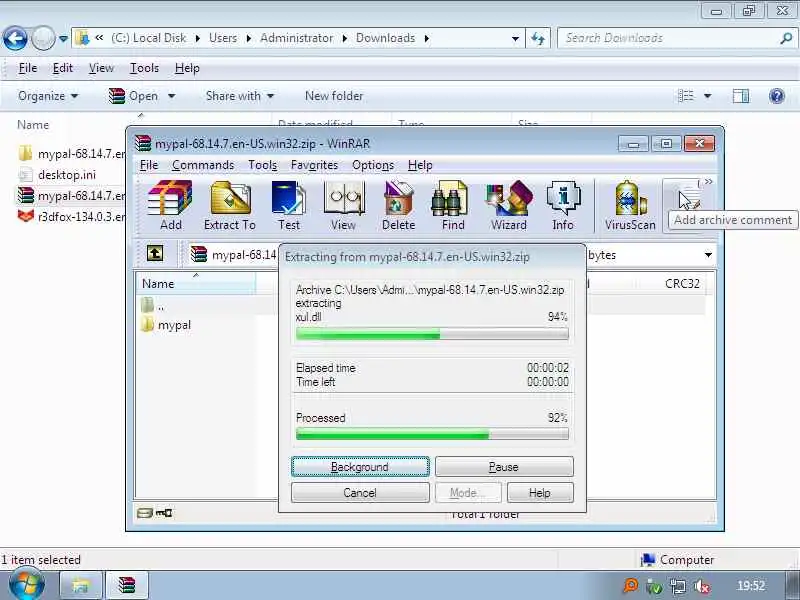
Task: Click the Delete toolbar icon
Action: [x=398, y=206]
